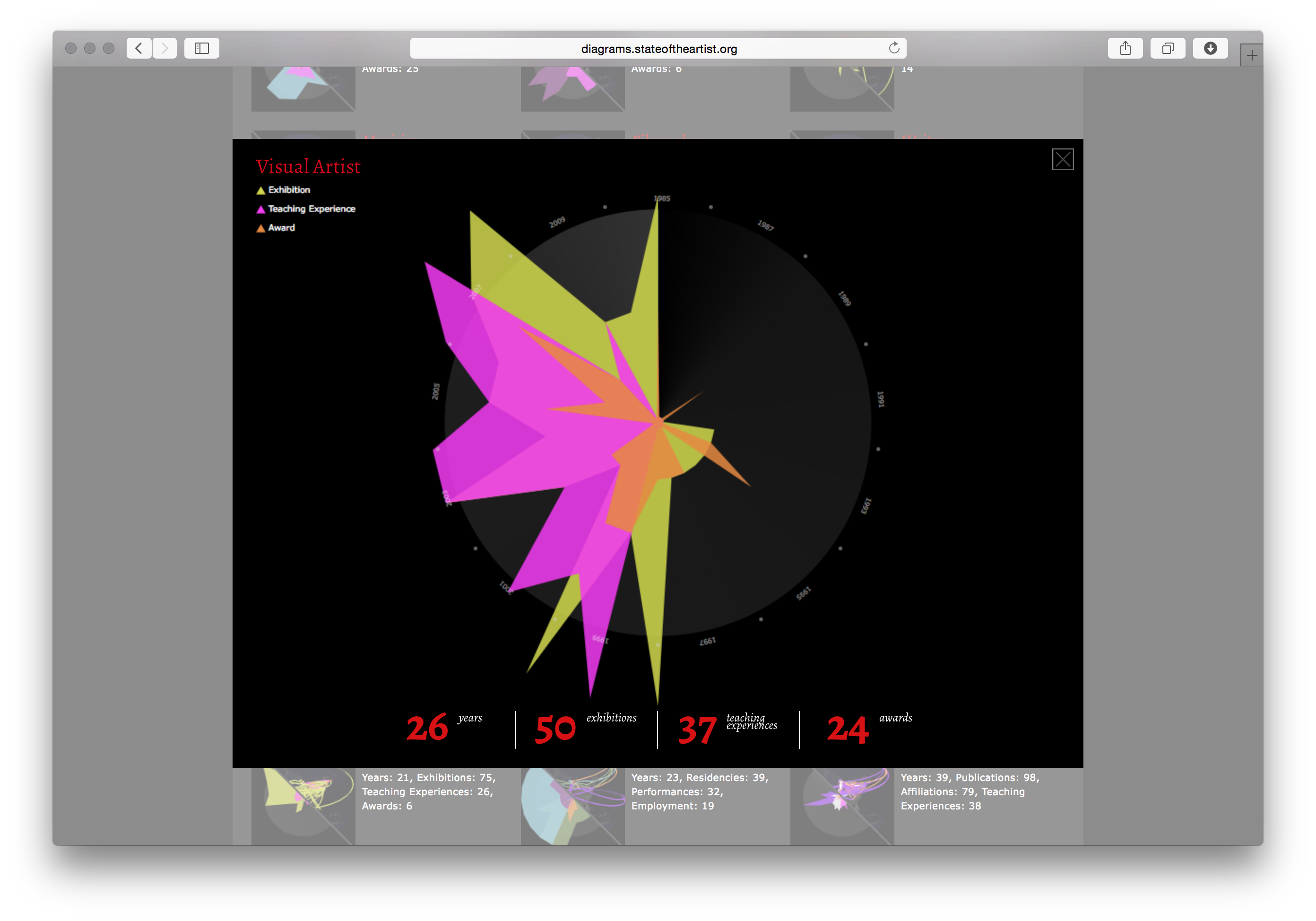Click the 1985 year marker on chart
1316x921 pixels.
click(662, 198)
